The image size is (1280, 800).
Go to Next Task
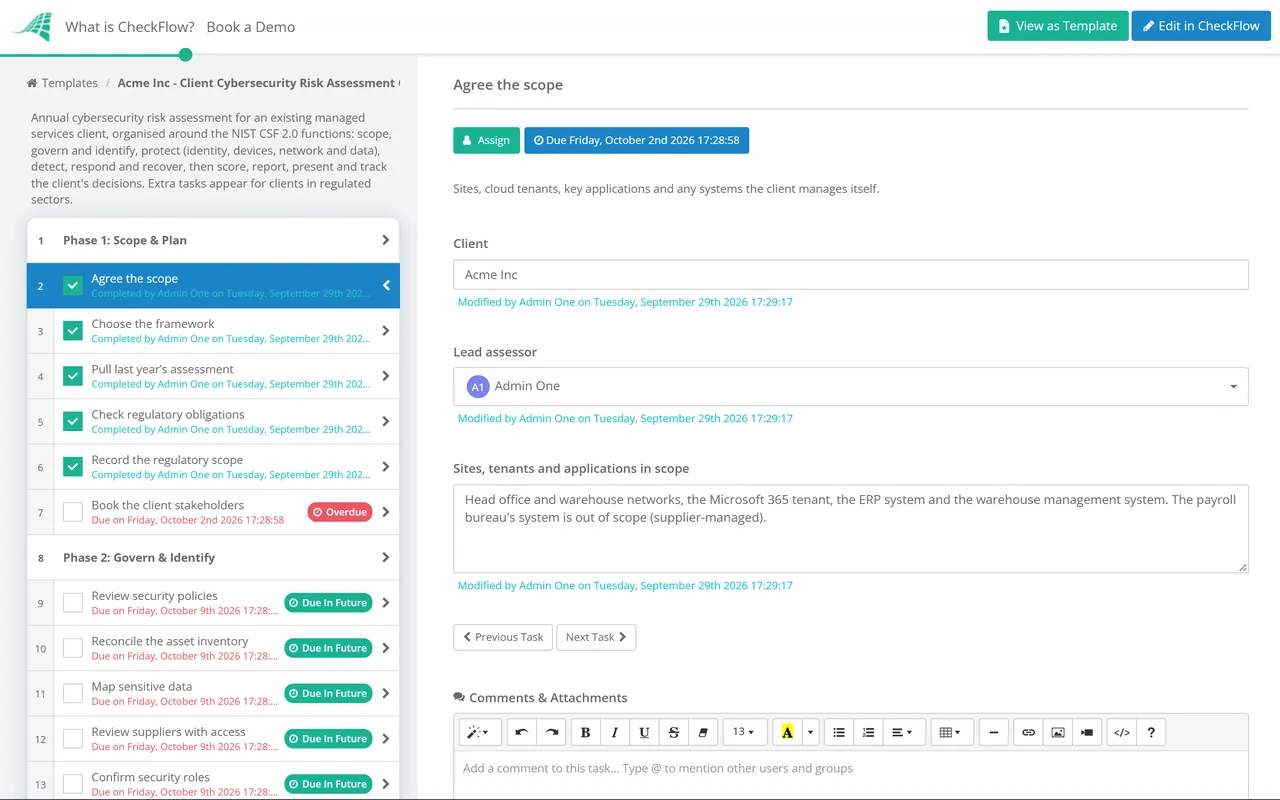coord(596,637)
